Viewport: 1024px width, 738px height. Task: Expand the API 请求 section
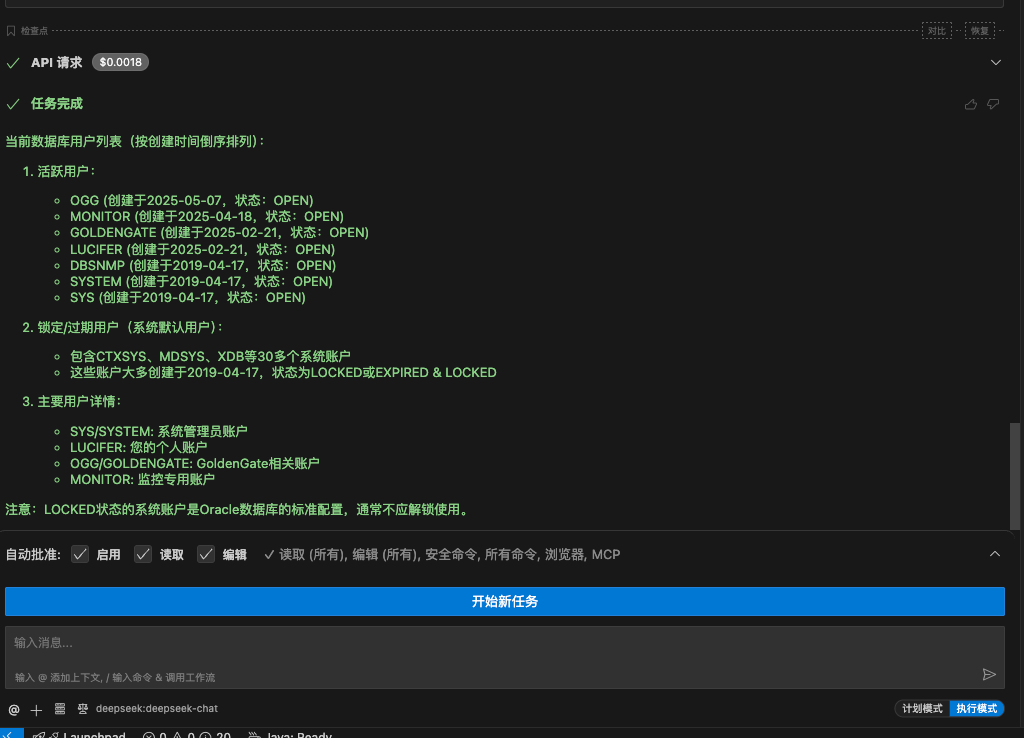(x=995, y=62)
